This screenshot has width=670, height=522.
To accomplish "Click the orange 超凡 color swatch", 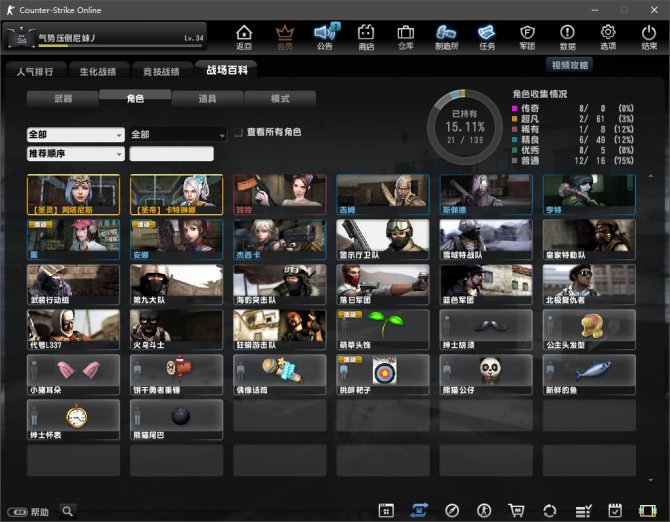I will pyautogui.click(x=515, y=119).
